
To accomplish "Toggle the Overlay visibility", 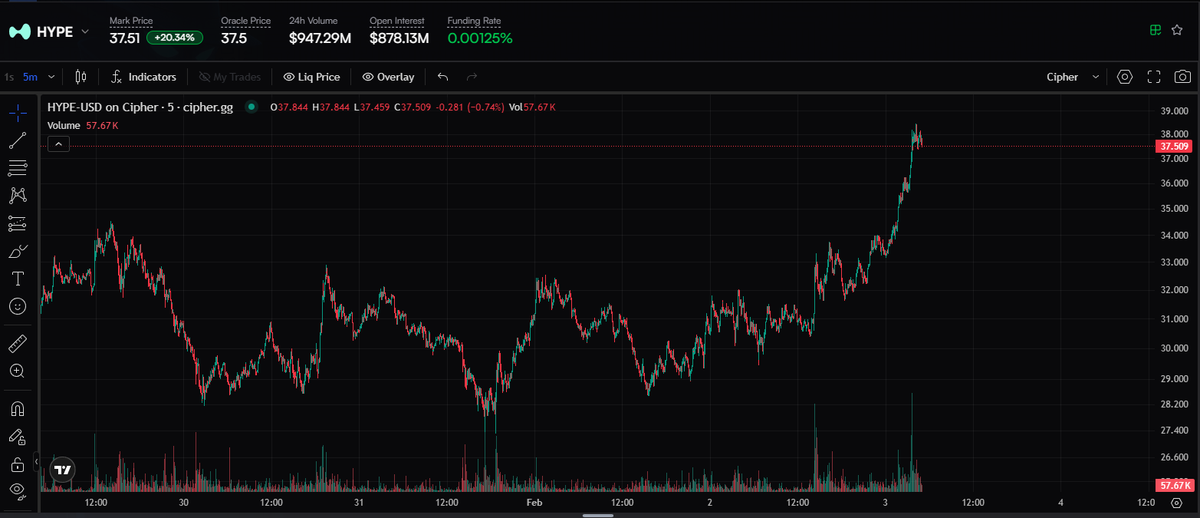I will pyautogui.click(x=388, y=77).
